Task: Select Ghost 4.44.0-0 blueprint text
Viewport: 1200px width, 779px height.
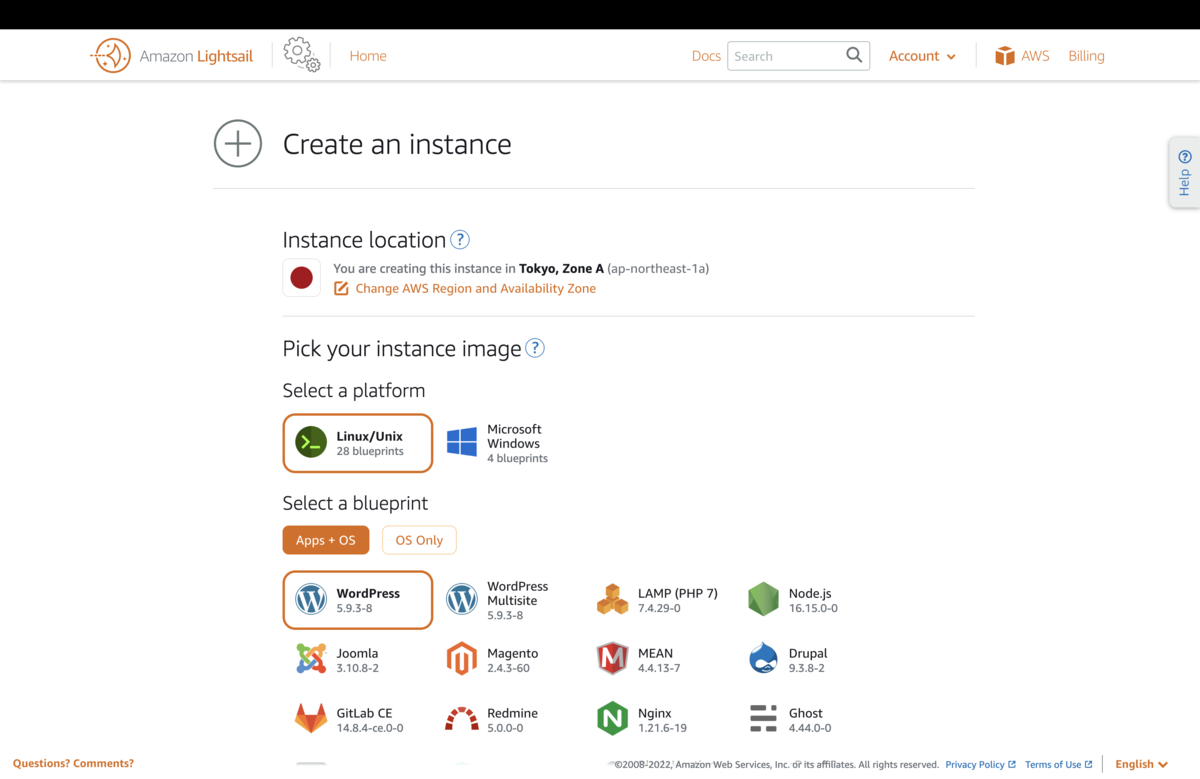Action: (x=810, y=720)
